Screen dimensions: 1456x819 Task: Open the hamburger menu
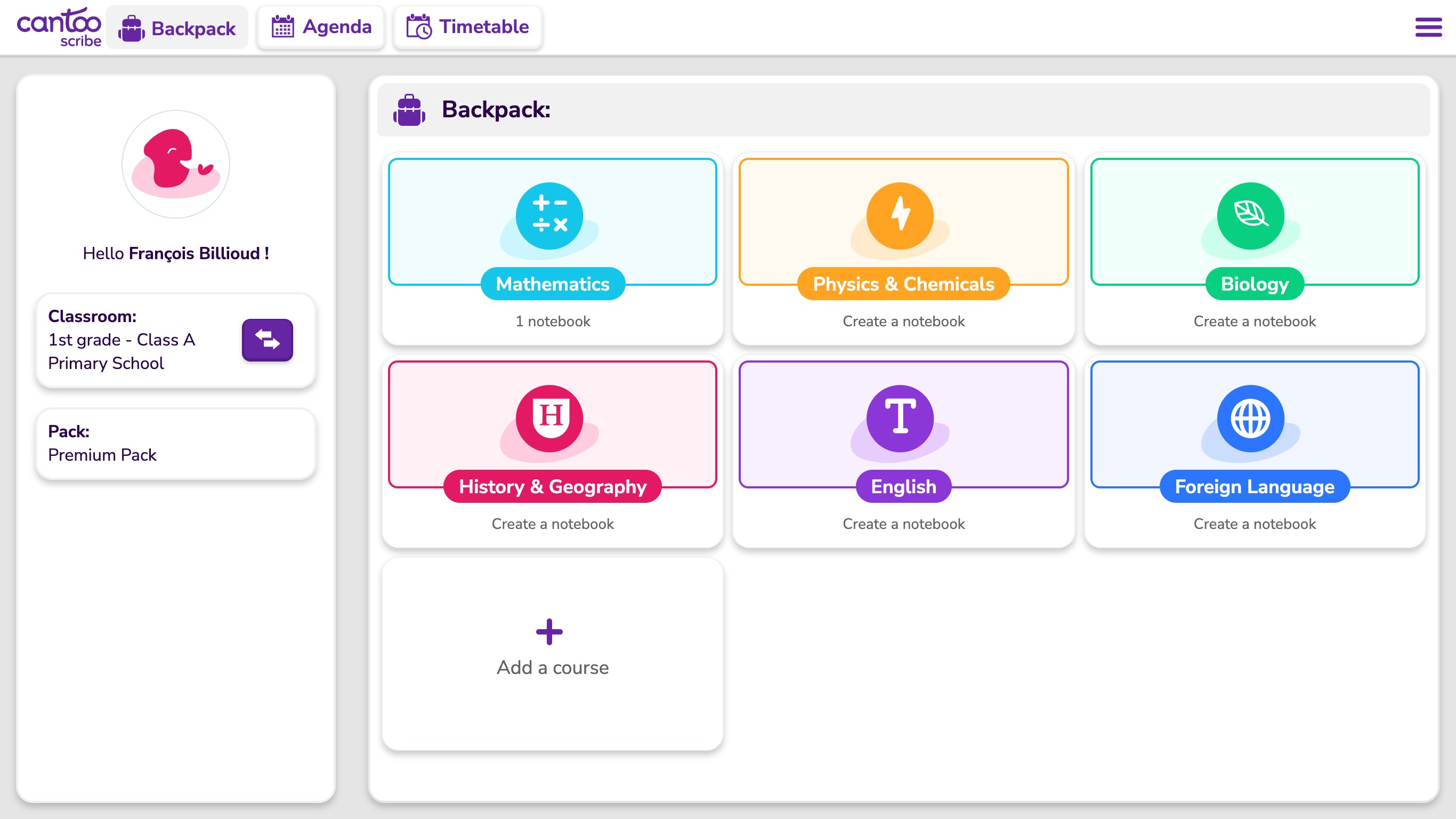tap(1428, 27)
